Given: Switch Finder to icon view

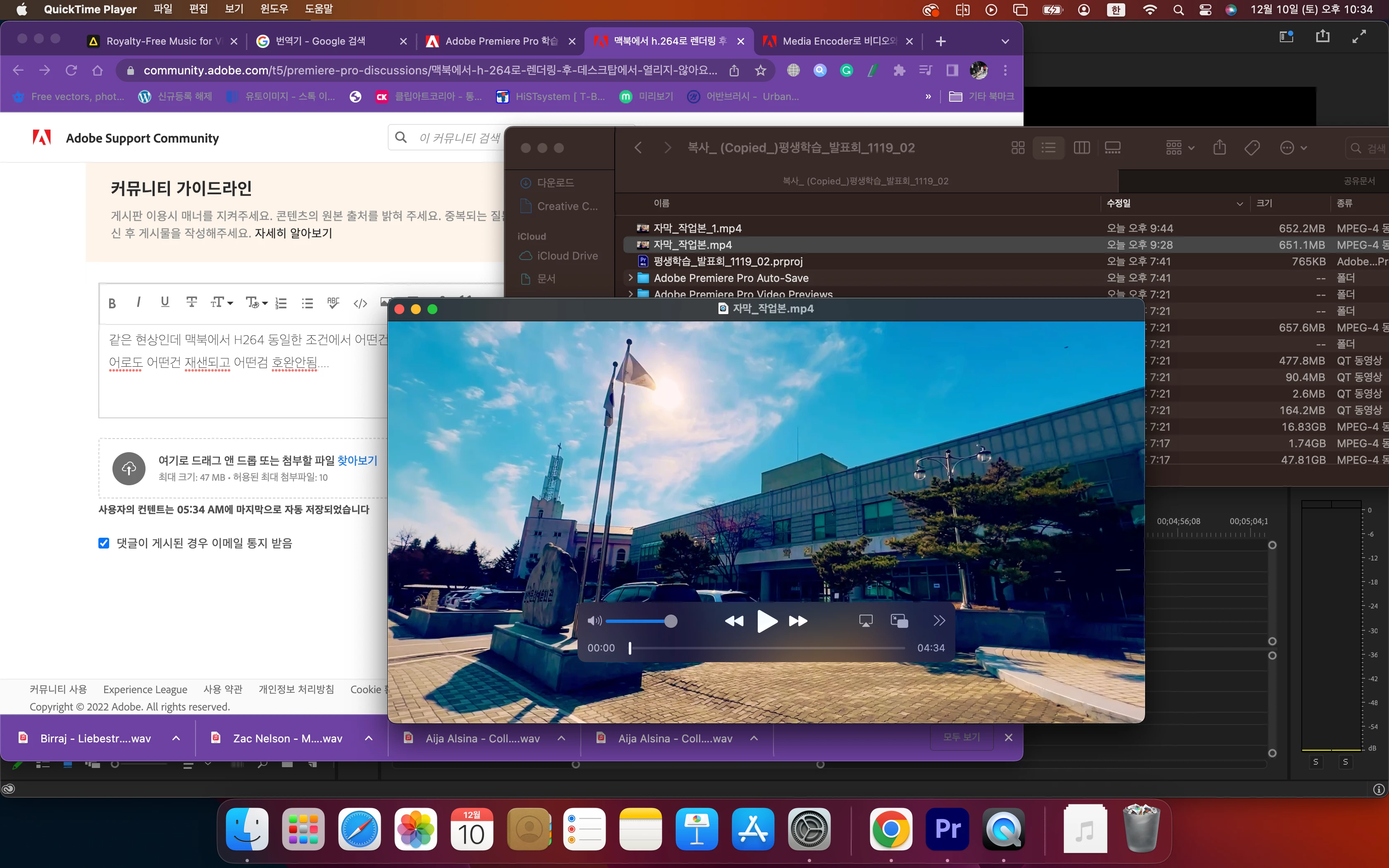Looking at the screenshot, I should 1018,148.
